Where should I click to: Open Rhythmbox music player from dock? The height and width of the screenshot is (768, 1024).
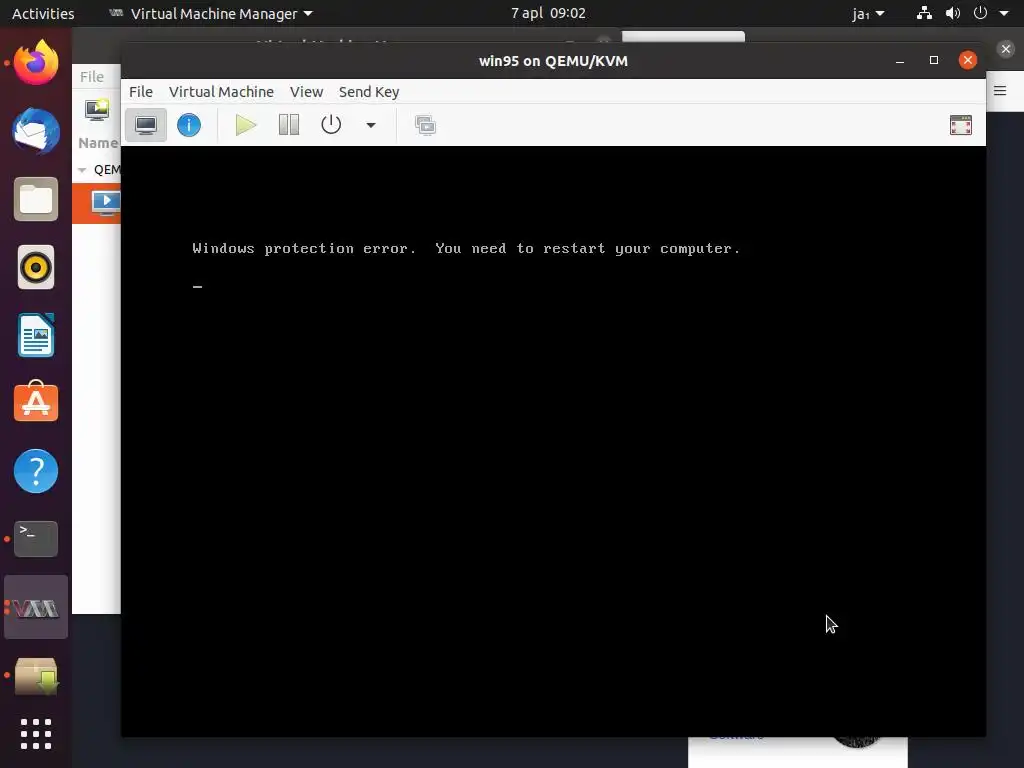(36, 267)
